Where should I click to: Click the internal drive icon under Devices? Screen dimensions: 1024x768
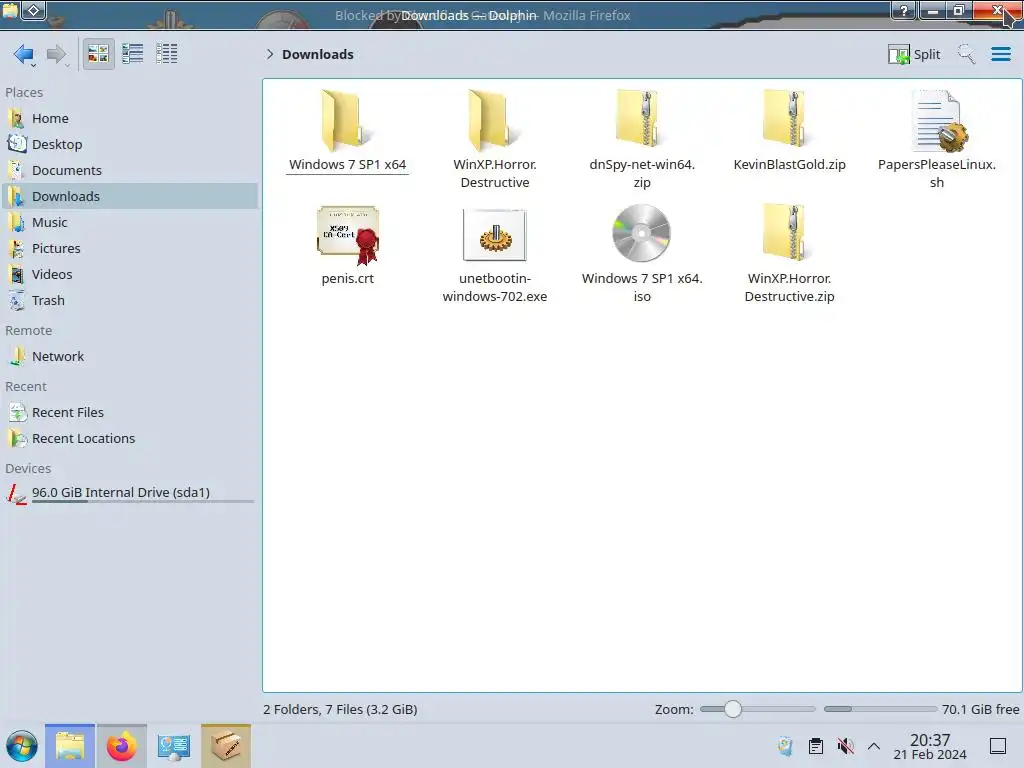click(x=16, y=494)
